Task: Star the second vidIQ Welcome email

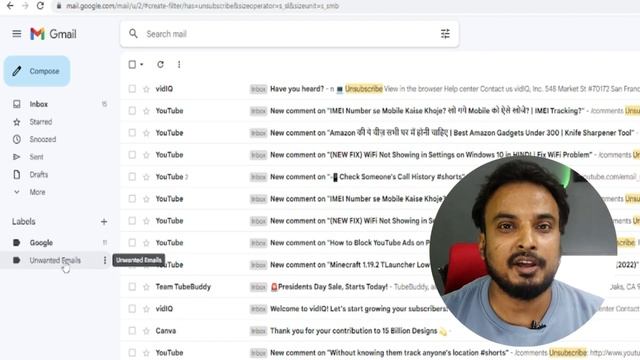Action: pyautogui.click(x=146, y=309)
